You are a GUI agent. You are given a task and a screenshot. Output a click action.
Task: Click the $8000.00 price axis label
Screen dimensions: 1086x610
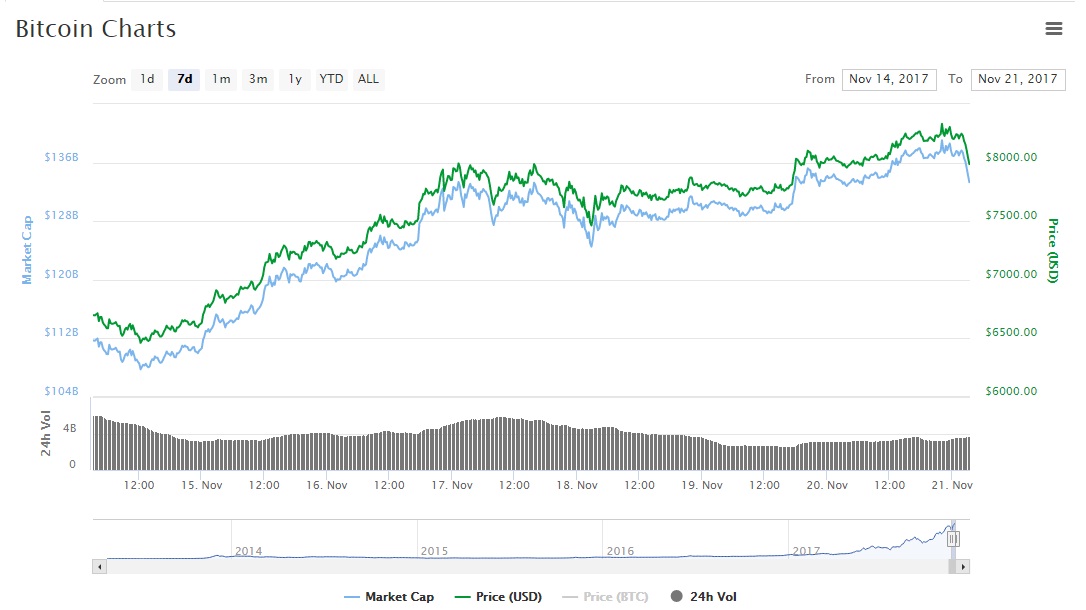point(1011,157)
